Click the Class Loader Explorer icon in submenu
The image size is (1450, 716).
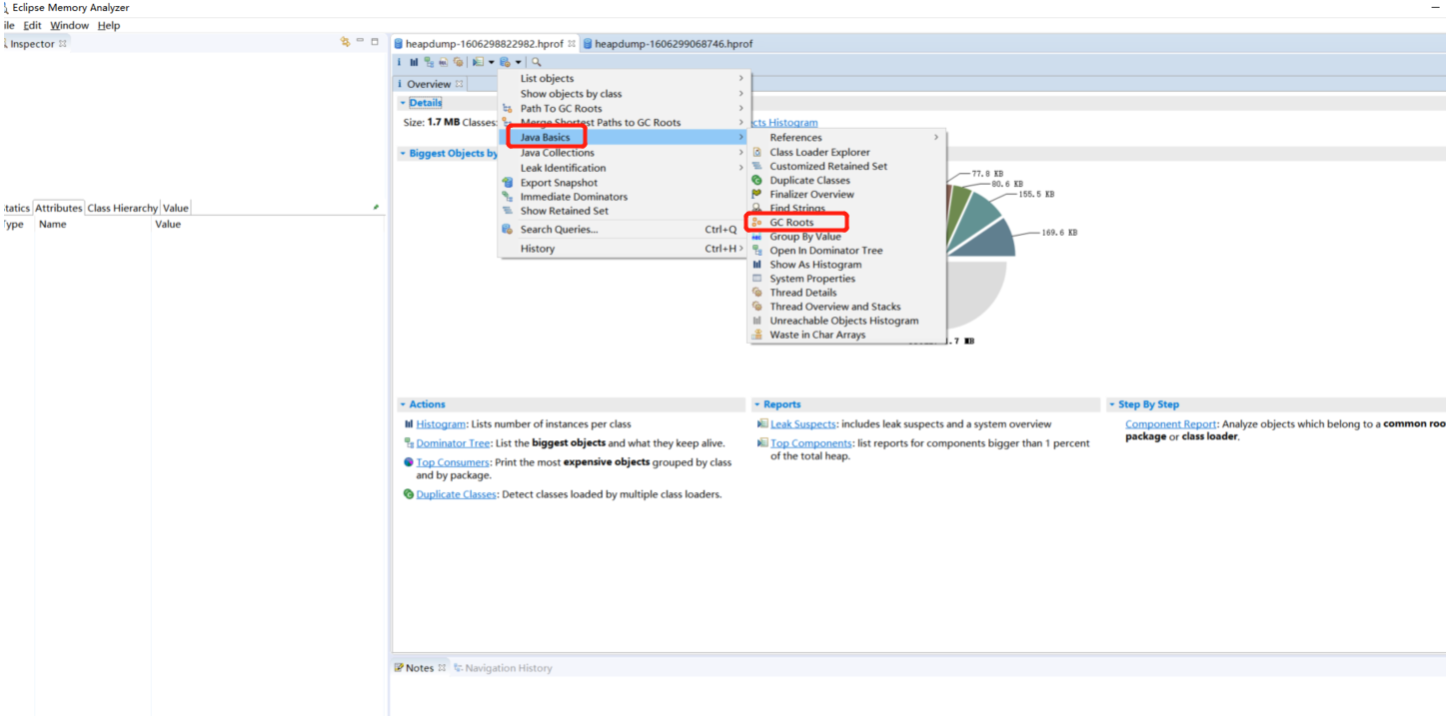758,152
